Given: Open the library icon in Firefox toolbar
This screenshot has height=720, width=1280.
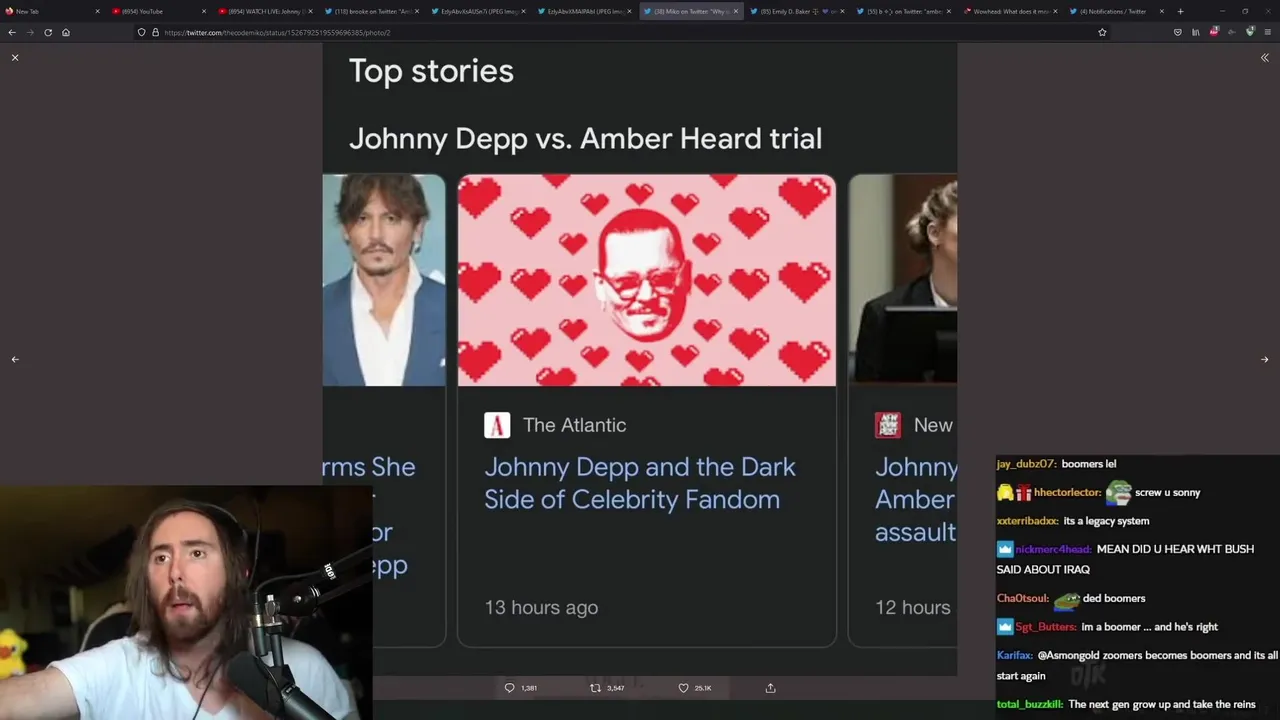Looking at the screenshot, I should 1195,32.
